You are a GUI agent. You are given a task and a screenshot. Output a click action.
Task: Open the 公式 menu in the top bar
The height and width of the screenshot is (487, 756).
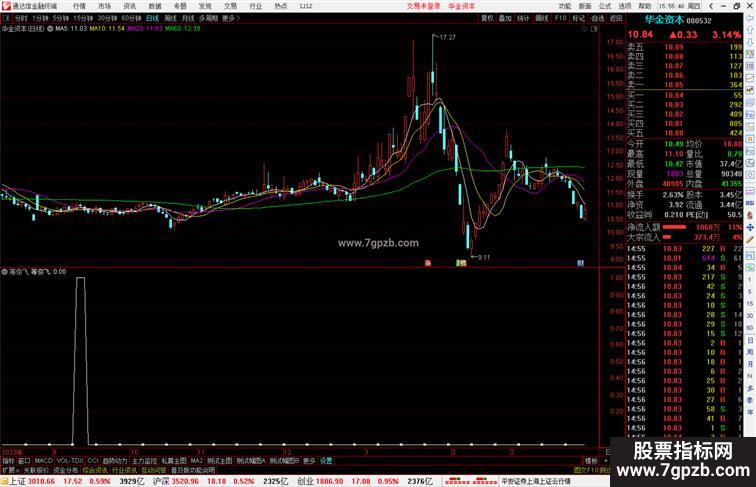(605, 6)
